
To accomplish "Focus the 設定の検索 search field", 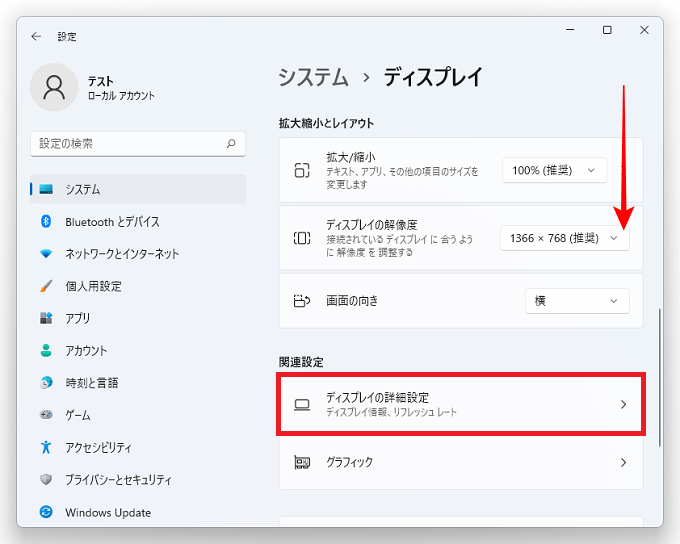I will point(138,144).
